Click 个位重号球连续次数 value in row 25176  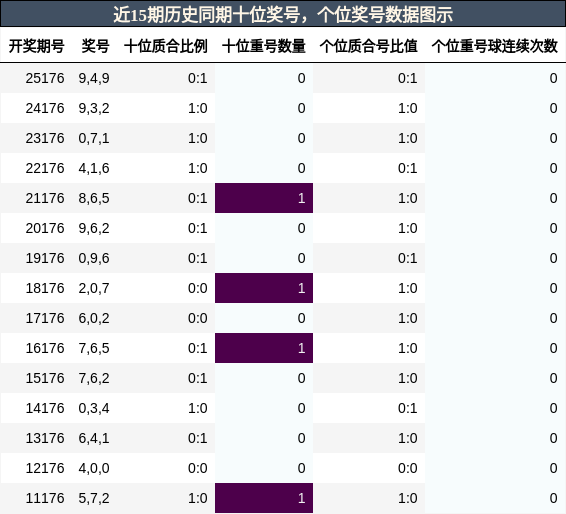tap(553, 78)
